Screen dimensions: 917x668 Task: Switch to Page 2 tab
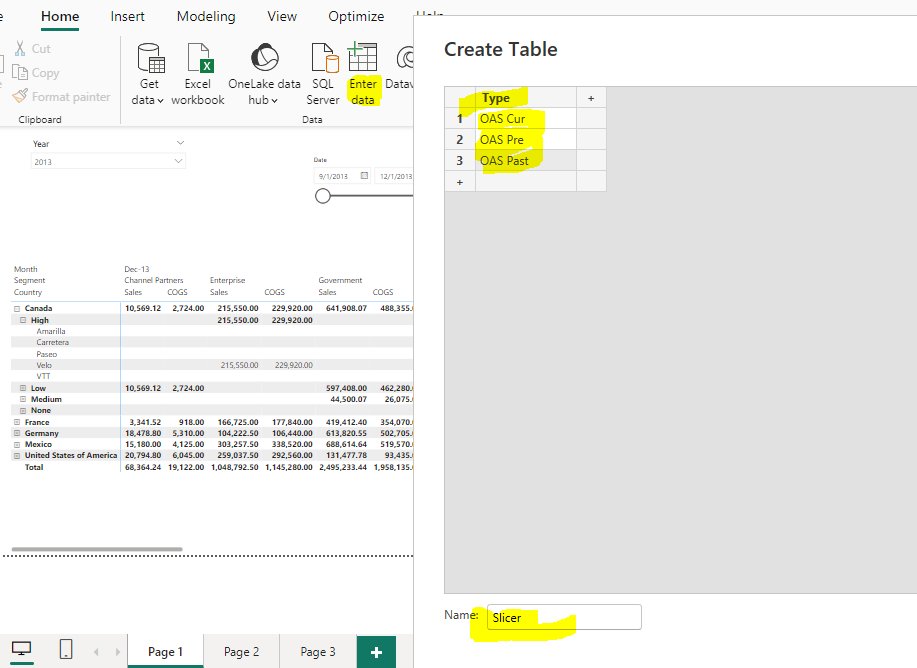242,652
